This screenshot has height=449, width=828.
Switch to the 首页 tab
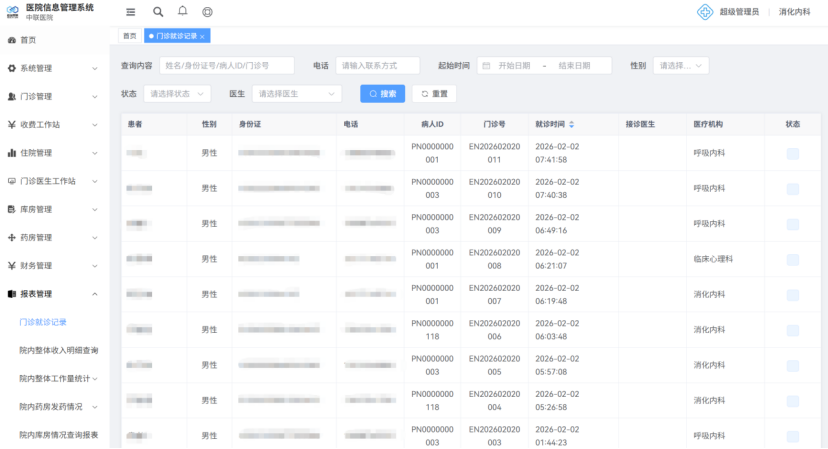click(x=129, y=36)
